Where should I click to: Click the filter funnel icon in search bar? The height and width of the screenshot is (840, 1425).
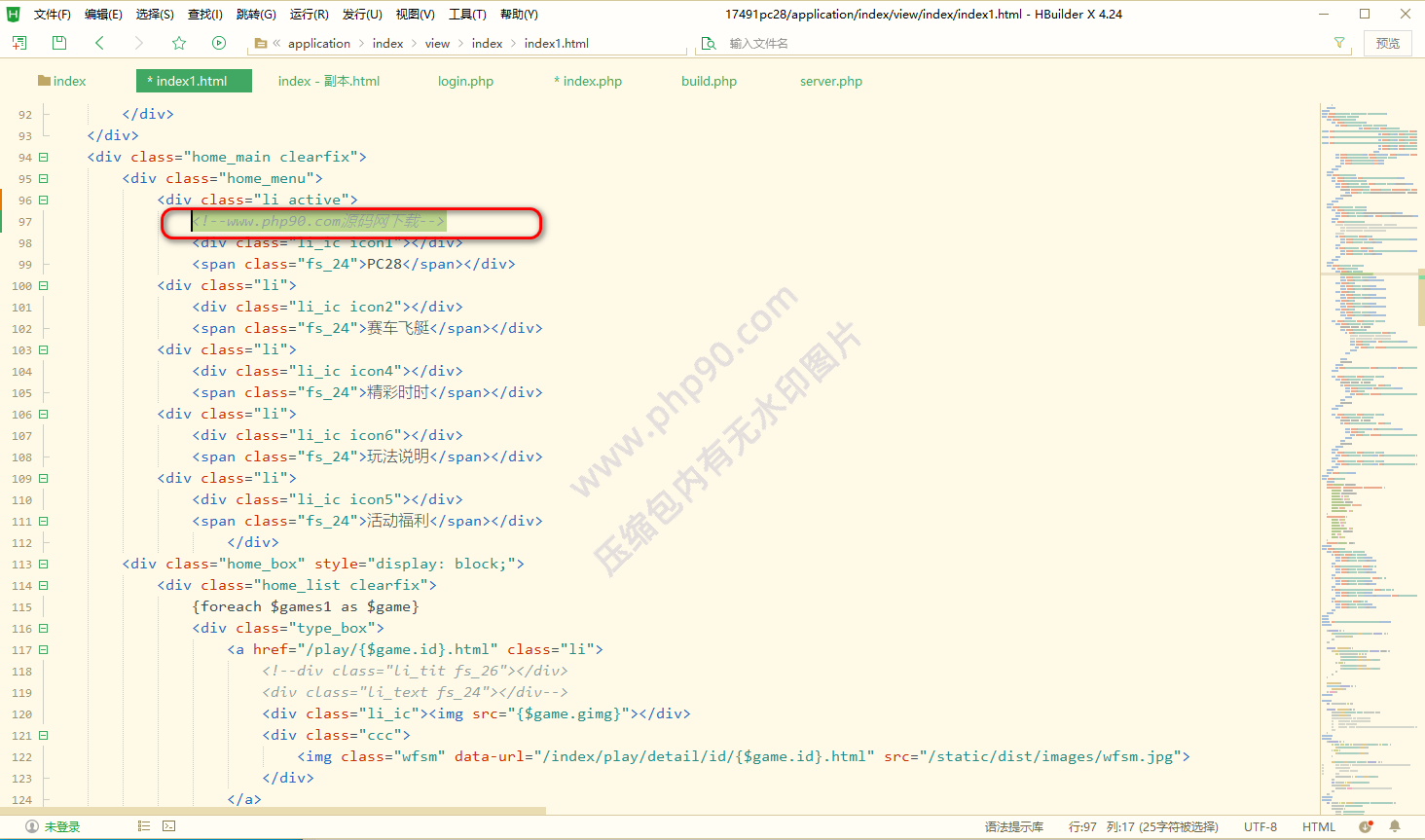click(1339, 43)
